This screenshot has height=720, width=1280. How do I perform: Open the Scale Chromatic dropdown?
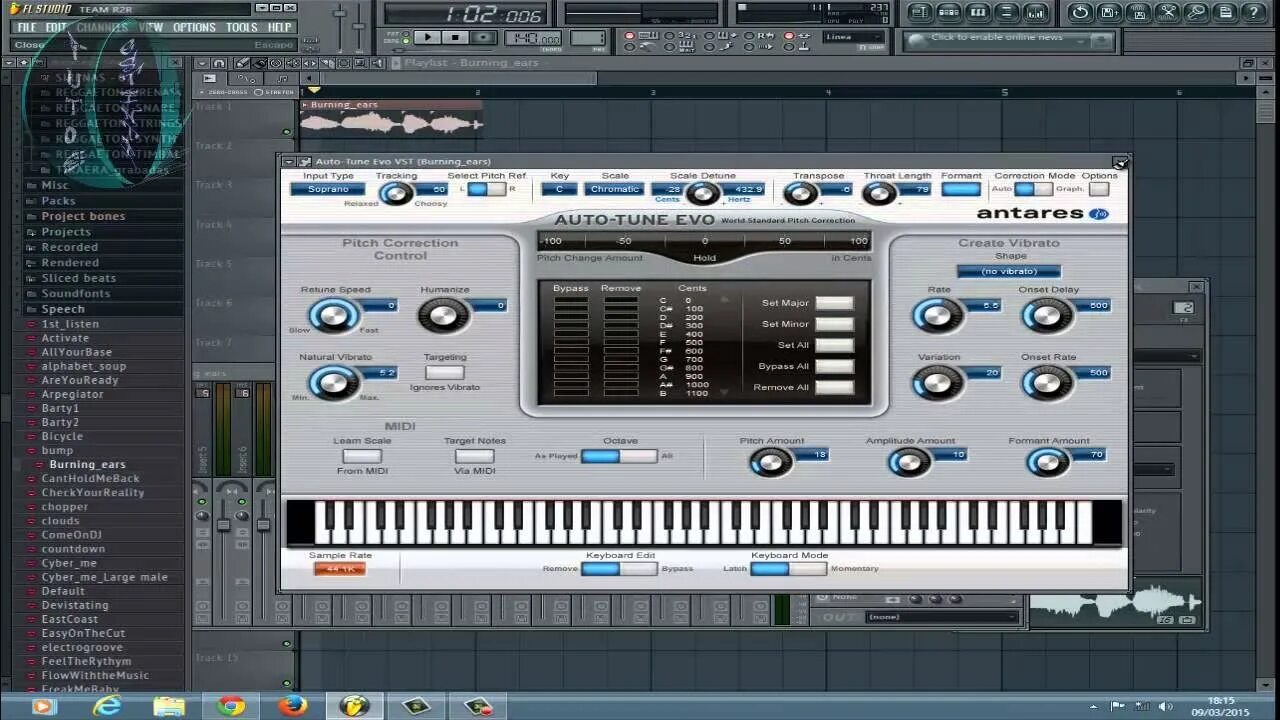pos(614,189)
